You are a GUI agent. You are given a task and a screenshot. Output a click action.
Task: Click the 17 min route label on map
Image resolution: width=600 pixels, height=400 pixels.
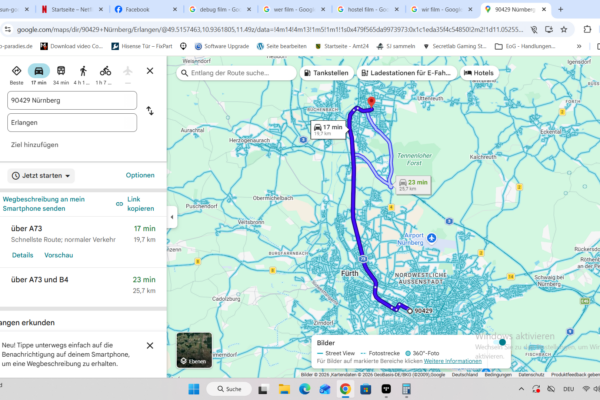coord(328,130)
